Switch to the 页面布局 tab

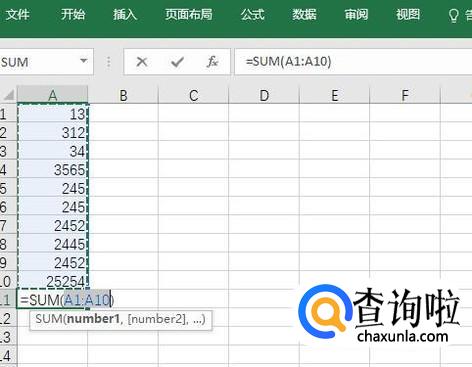[x=189, y=15]
